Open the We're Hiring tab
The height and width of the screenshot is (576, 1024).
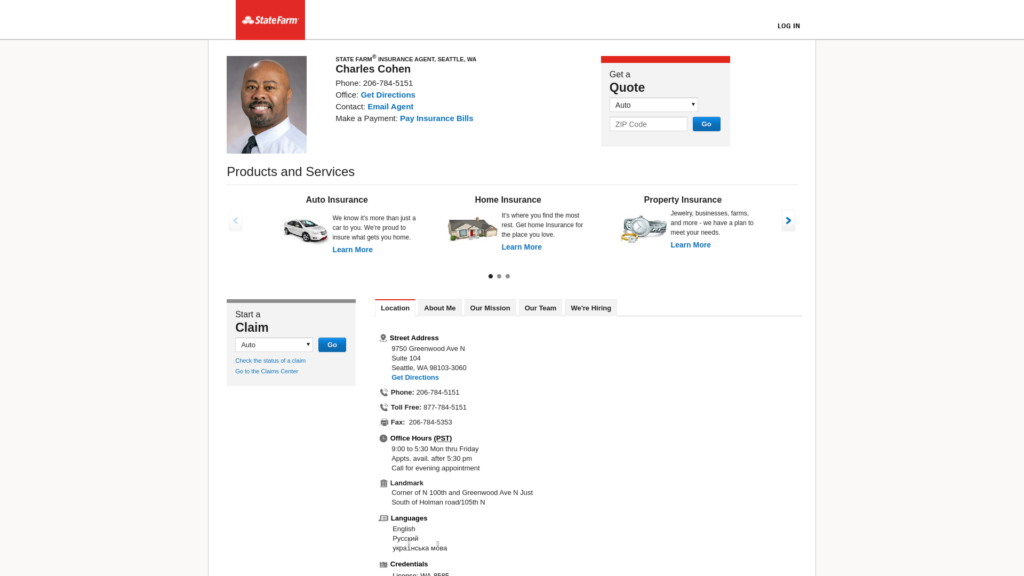coord(590,308)
